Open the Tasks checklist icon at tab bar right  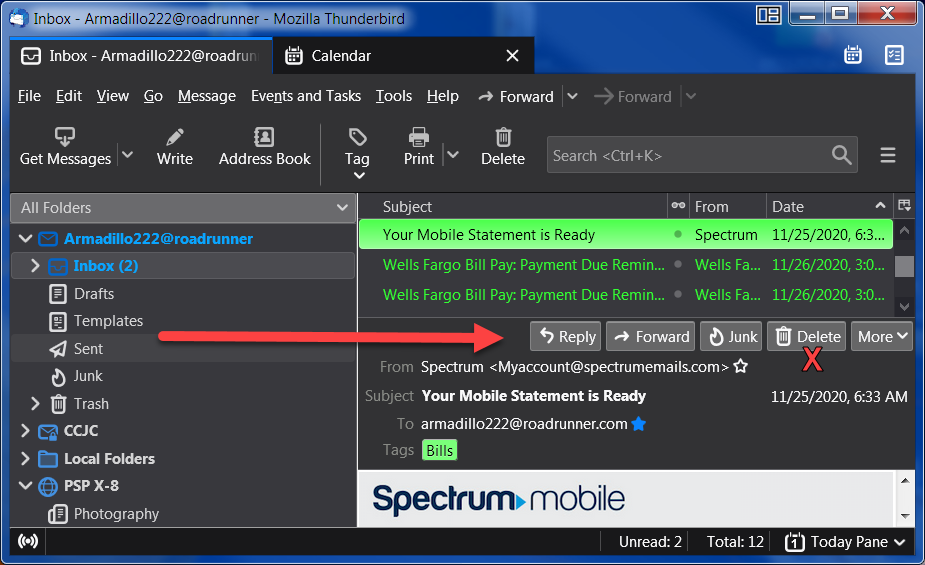(894, 55)
